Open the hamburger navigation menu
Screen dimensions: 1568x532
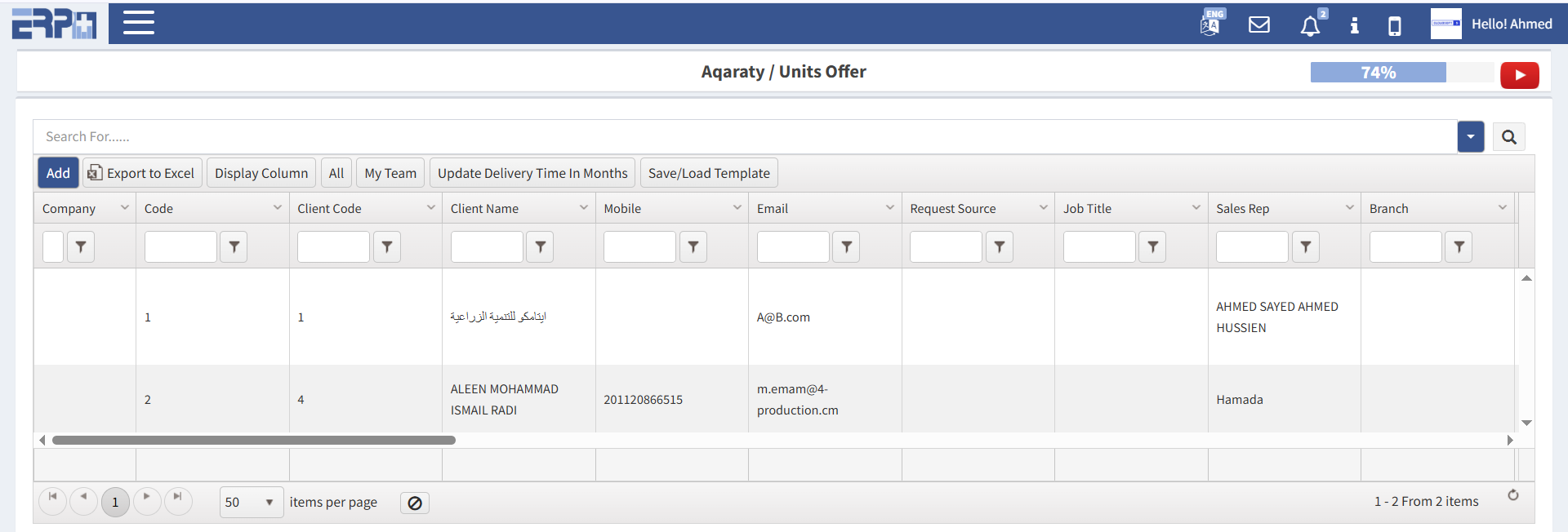pyautogui.click(x=139, y=23)
